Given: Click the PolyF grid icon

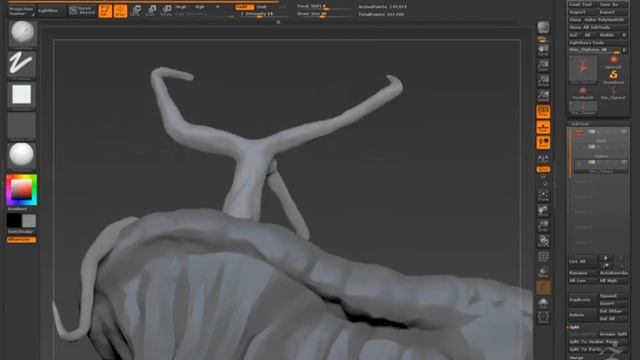Looking at the screenshot, I should point(543,257).
